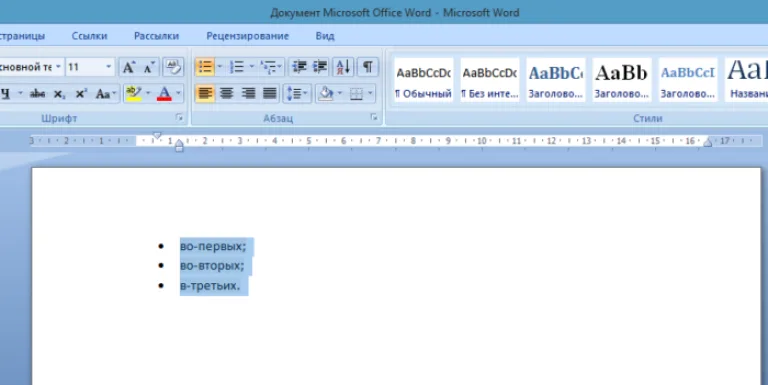Click the text во-вторых;
This screenshot has height=385, width=768.
[212, 265]
